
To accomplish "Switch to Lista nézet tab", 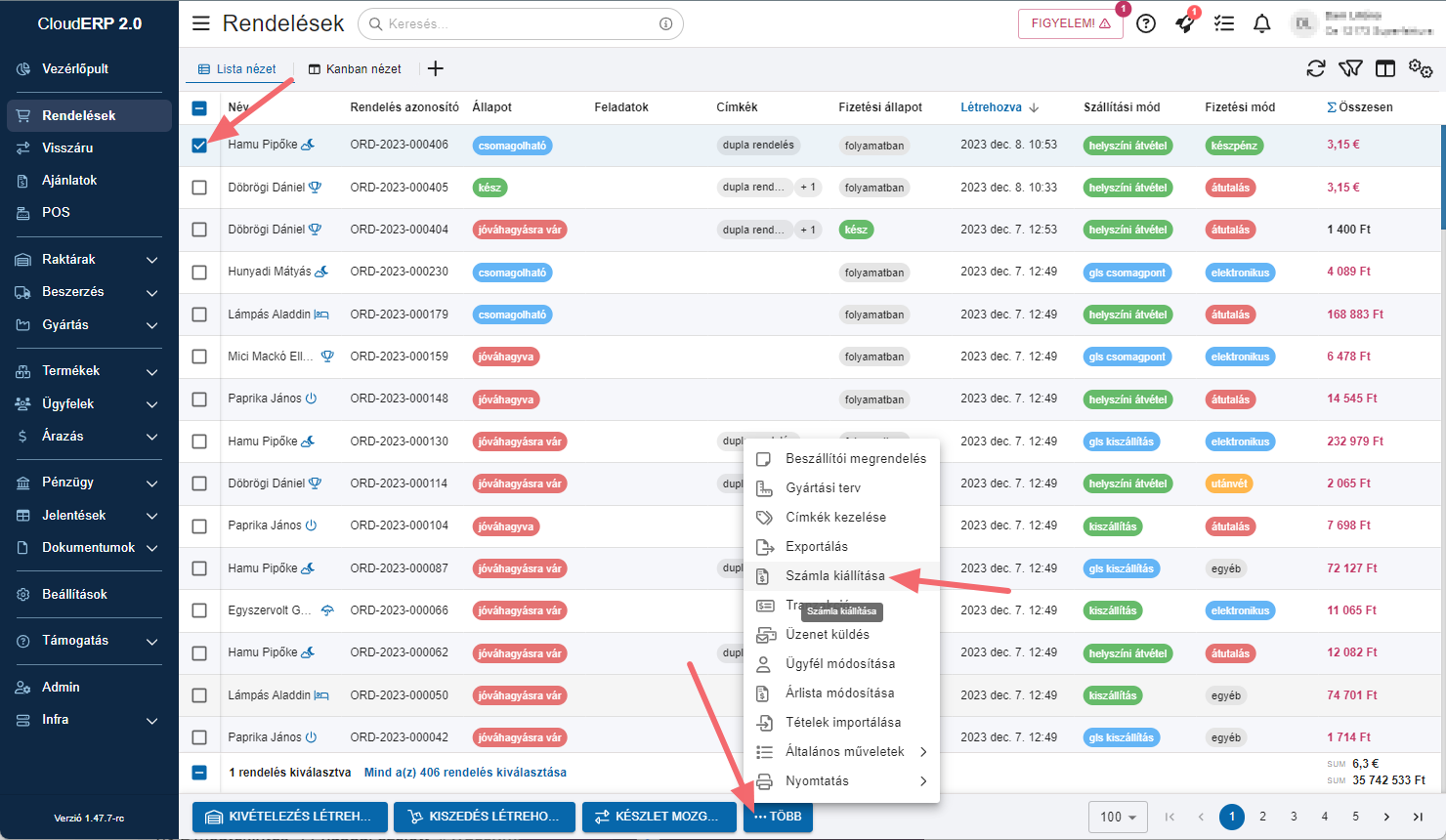I will pos(237,69).
